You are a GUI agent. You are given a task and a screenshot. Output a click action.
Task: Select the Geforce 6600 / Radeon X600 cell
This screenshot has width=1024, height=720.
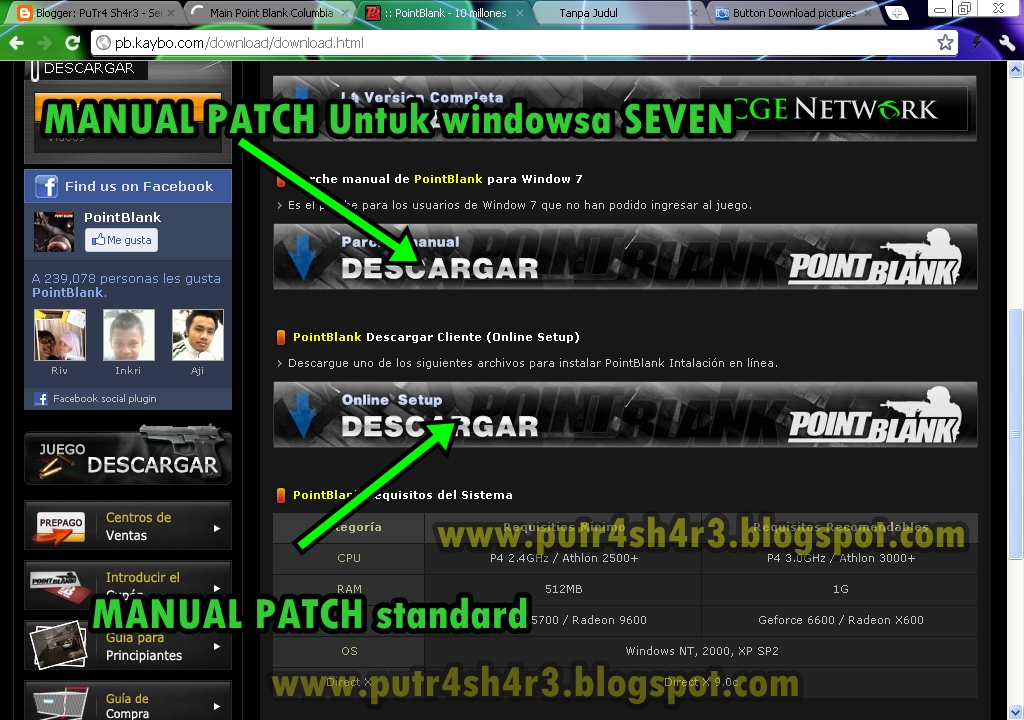[840, 620]
